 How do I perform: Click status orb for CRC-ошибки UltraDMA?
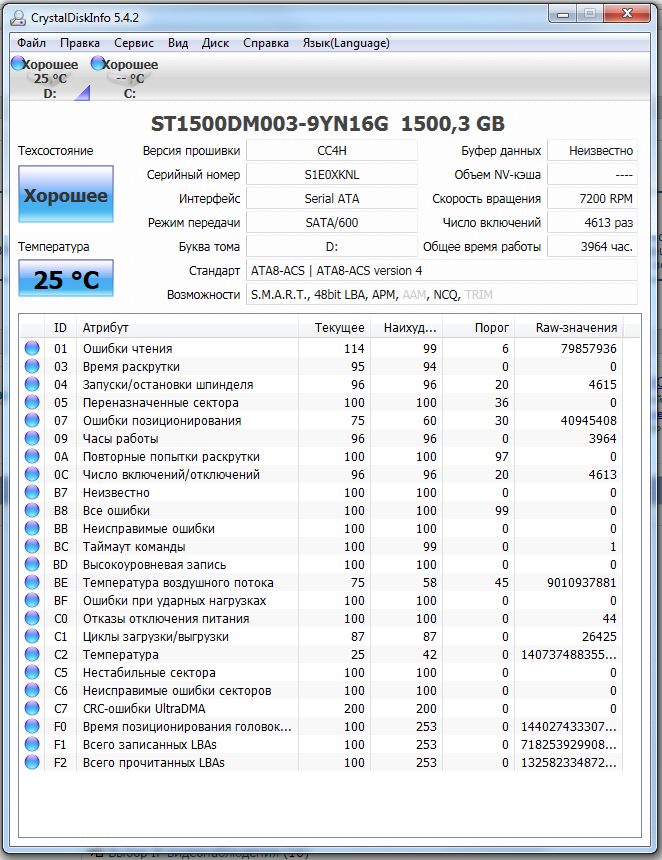click(32, 708)
